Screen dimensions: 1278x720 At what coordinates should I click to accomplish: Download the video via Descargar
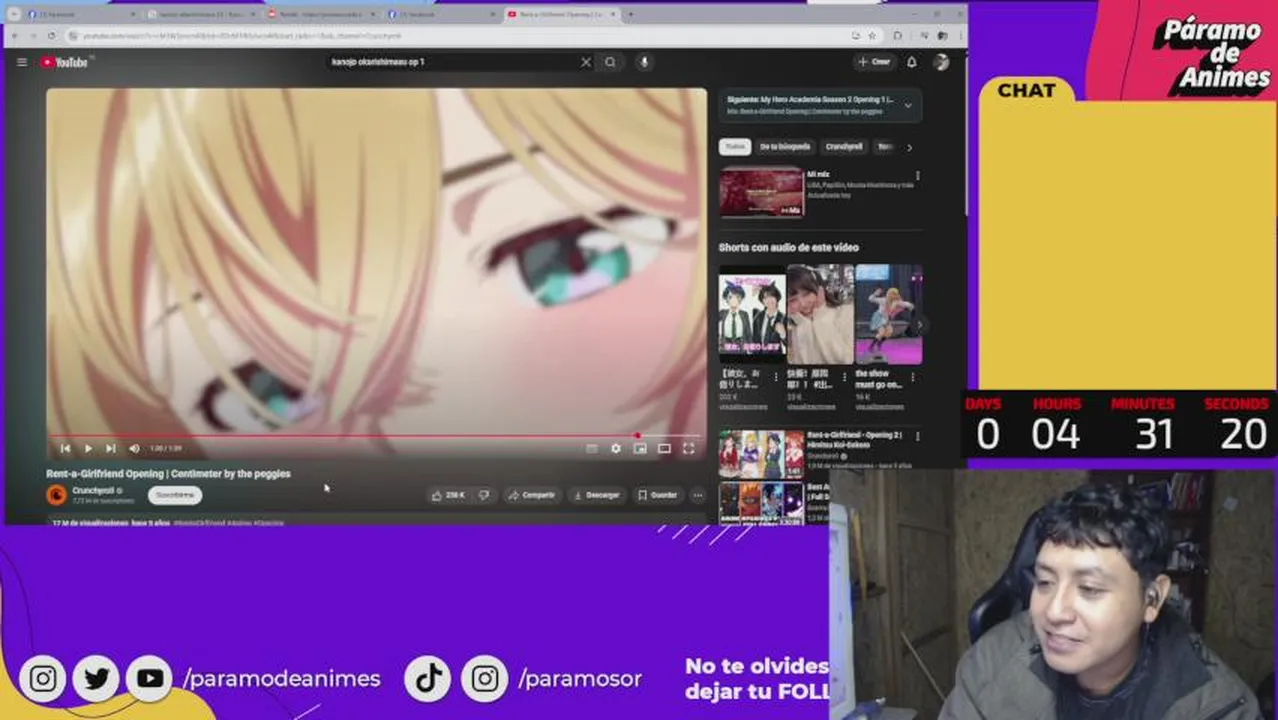597,495
